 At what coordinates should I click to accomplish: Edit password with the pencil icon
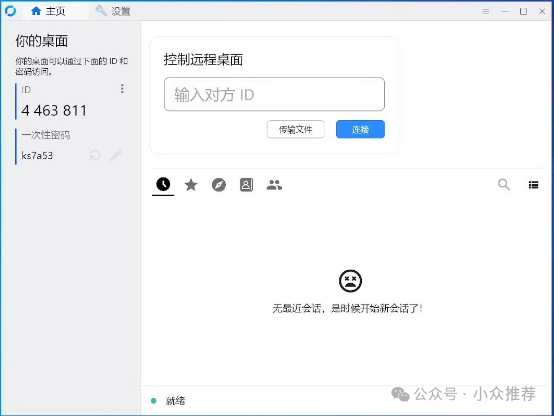(x=116, y=155)
